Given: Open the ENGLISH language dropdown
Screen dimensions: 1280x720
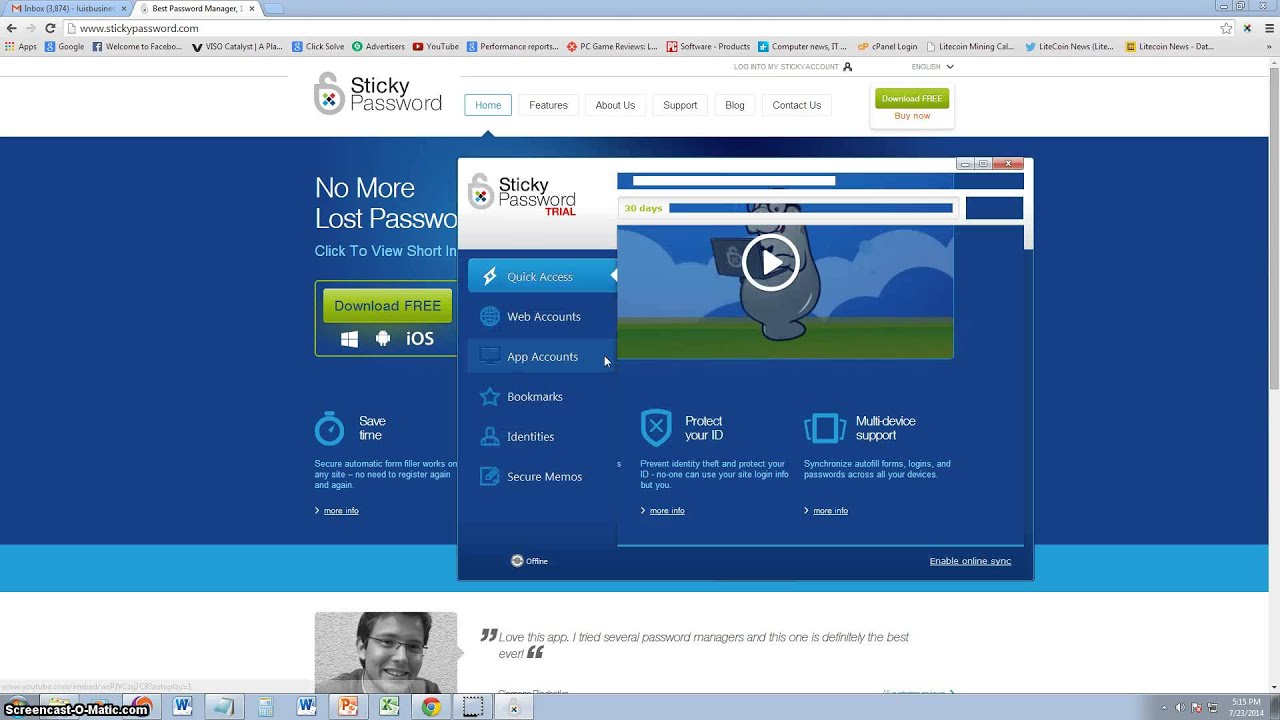Looking at the screenshot, I should pos(932,67).
